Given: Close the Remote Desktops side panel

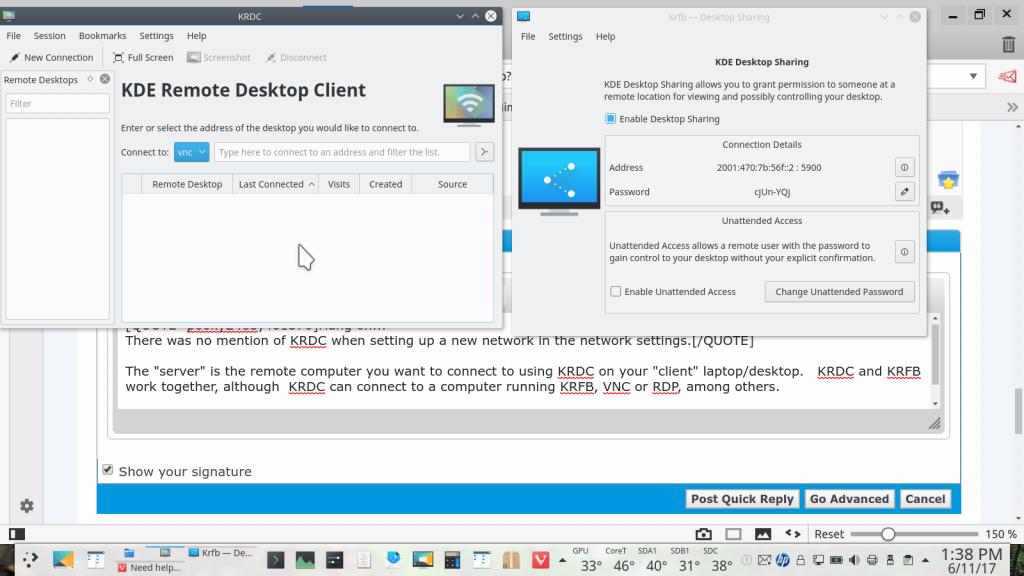Looking at the screenshot, I should (x=105, y=79).
